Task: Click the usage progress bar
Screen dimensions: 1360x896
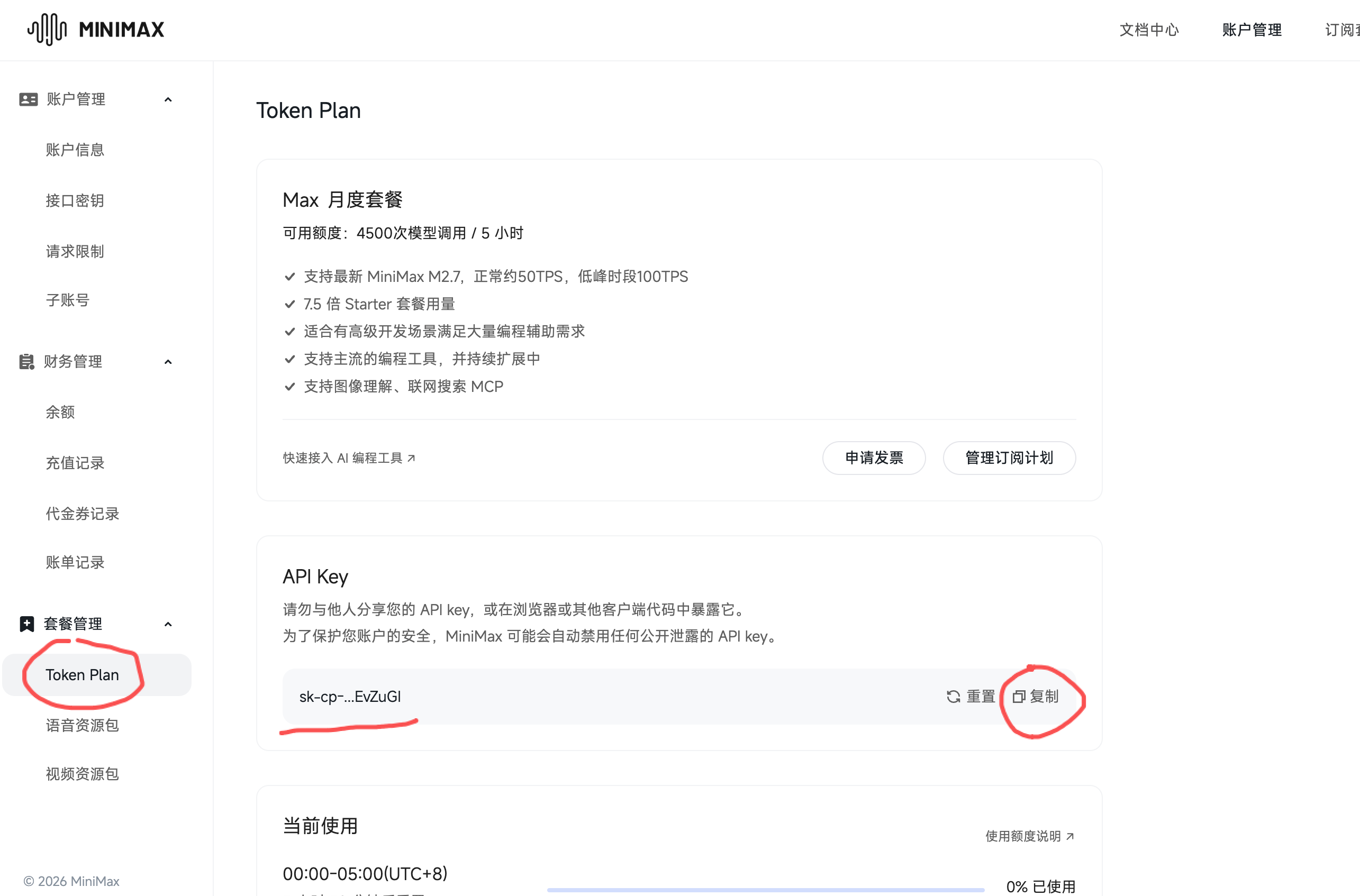Action: 766,889
